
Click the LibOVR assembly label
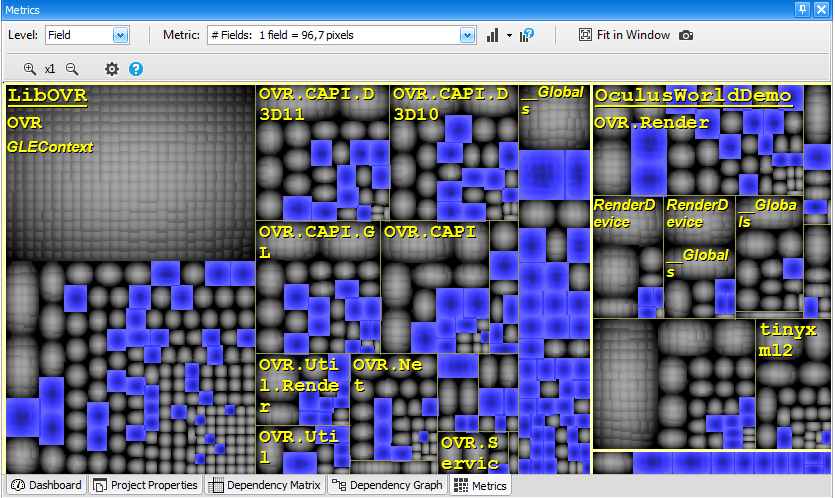[47, 96]
